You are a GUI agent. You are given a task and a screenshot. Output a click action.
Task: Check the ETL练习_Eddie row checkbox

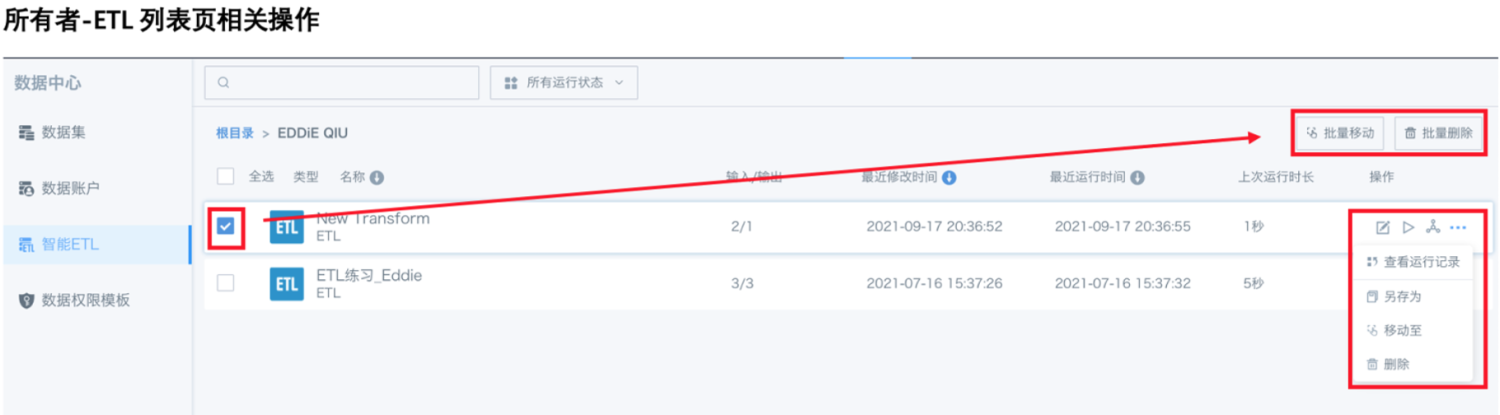(x=226, y=283)
